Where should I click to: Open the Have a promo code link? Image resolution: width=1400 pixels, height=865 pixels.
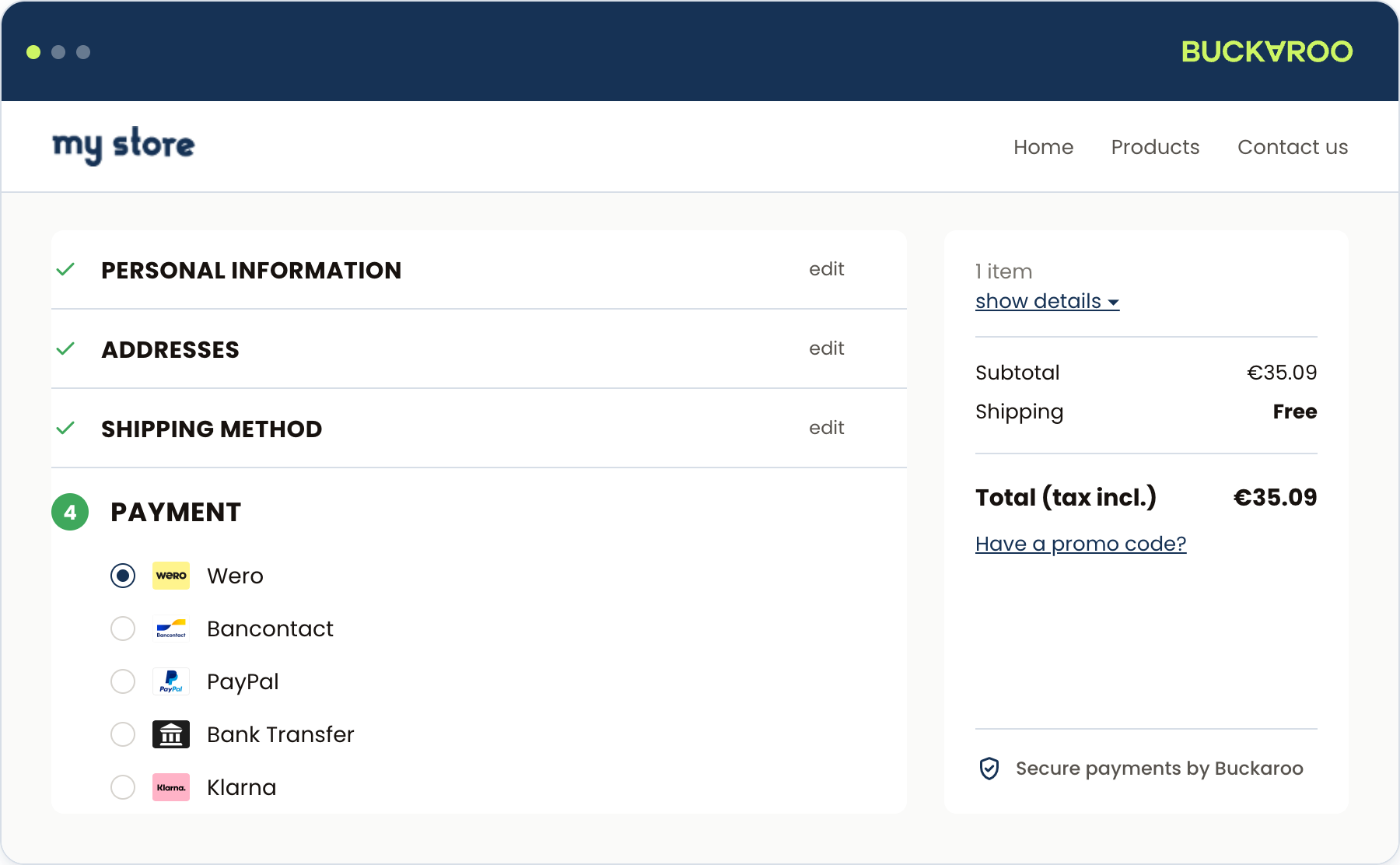pos(1080,544)
